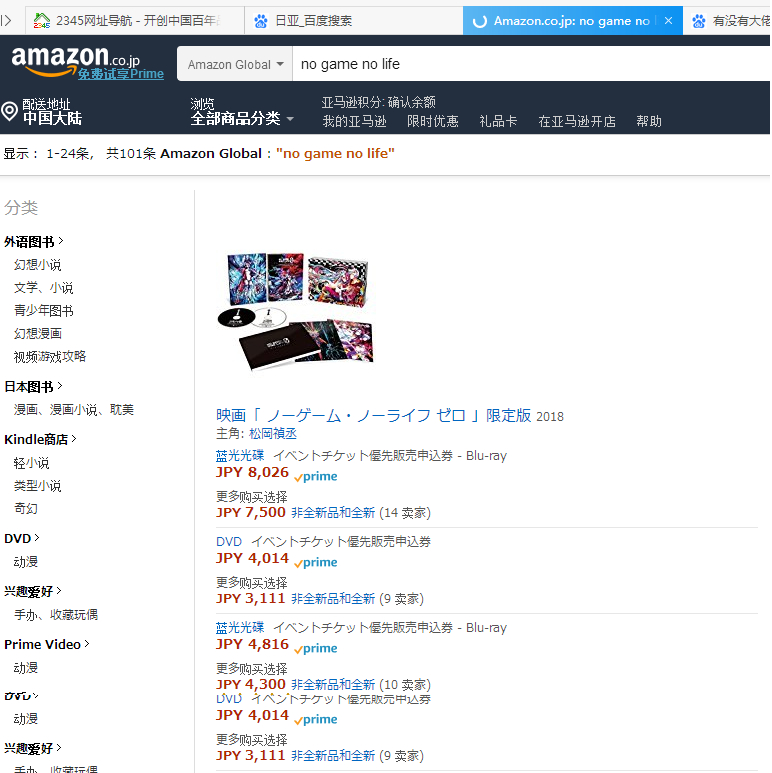Click the JPY 4,014 price under first DVD
The height and width of the screenshot is (773, 772).
(252, 558)
